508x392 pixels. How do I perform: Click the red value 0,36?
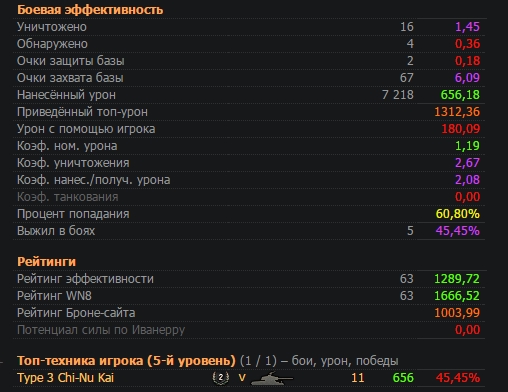467,44
